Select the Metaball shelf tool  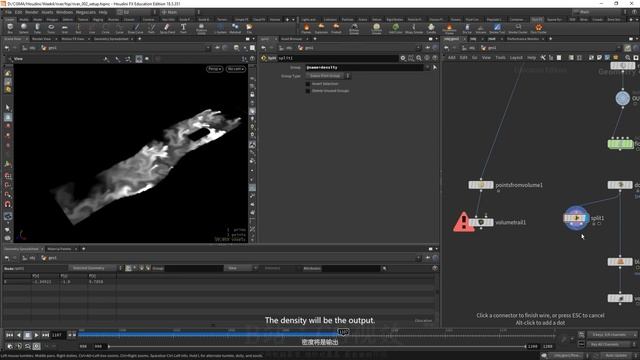pos(235,28)
